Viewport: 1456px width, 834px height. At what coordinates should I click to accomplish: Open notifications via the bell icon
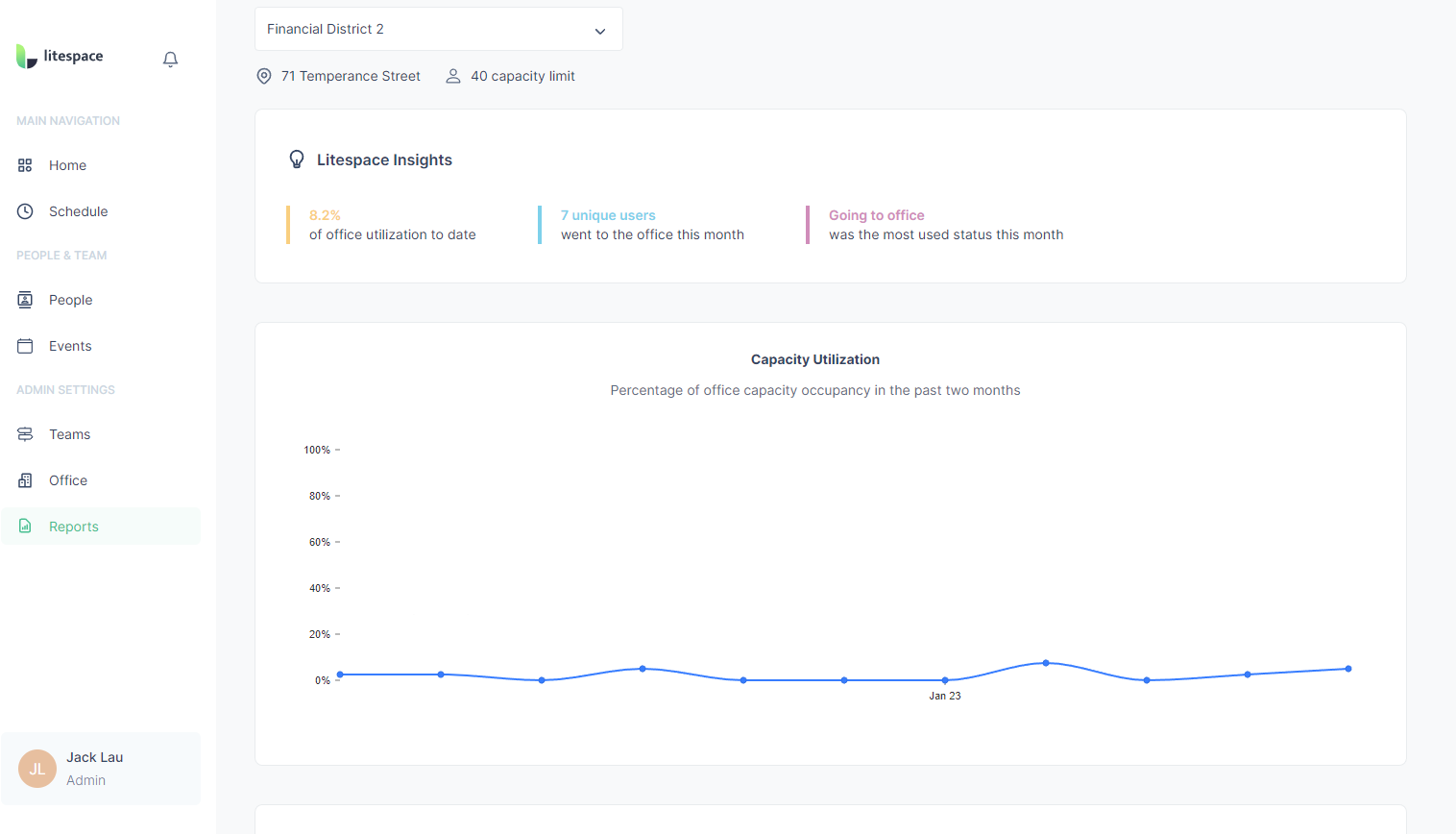pyautogui.click(x=170, y=59)
